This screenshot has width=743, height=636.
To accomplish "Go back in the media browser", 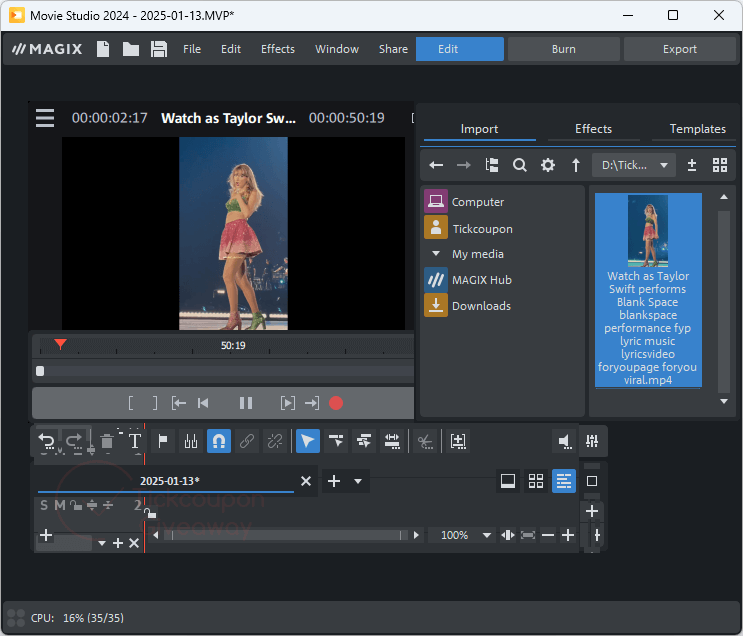I will 436,165.
